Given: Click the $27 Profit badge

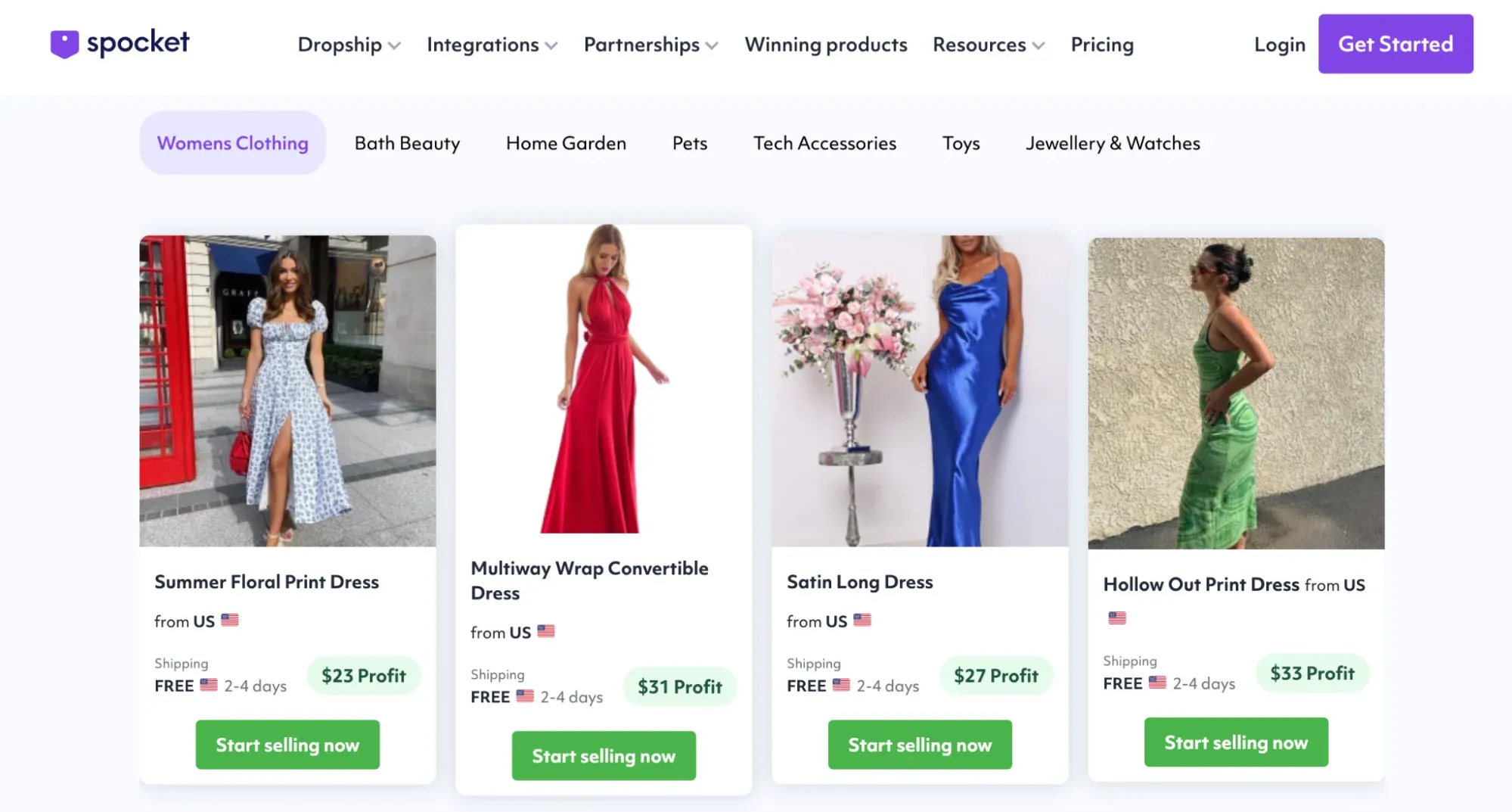Looking at the screenshot, I should coord(996,676).
